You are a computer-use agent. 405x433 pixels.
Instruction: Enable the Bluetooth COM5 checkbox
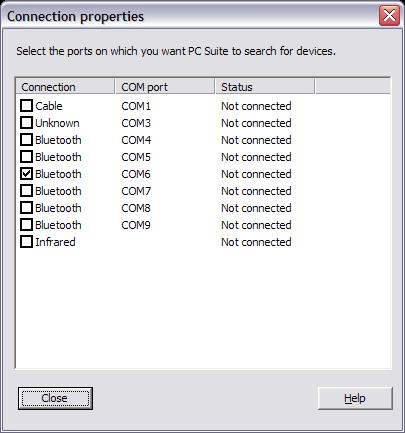26,157
